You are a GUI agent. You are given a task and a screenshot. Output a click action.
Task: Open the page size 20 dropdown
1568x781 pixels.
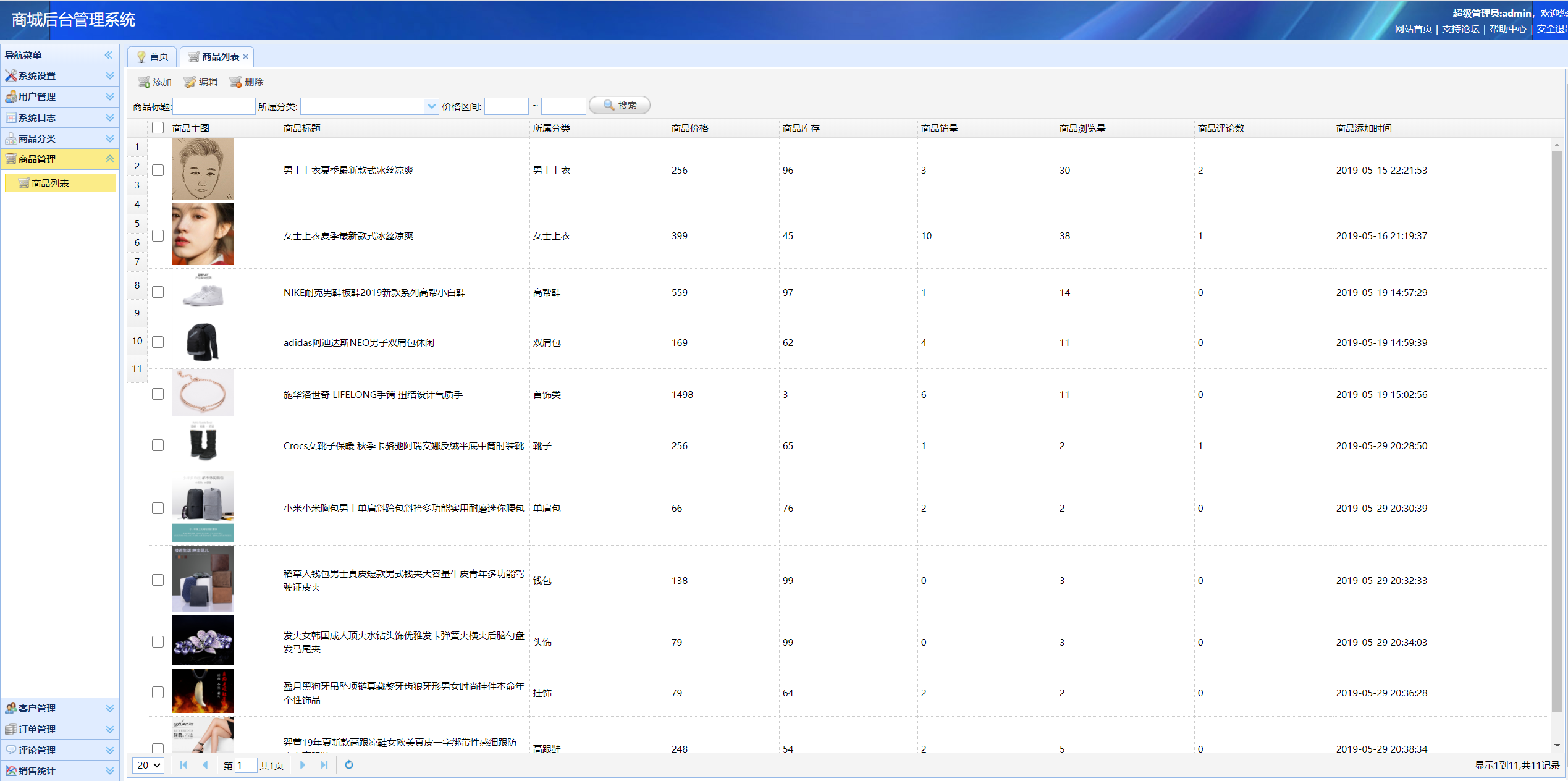[x=148, y=765]
